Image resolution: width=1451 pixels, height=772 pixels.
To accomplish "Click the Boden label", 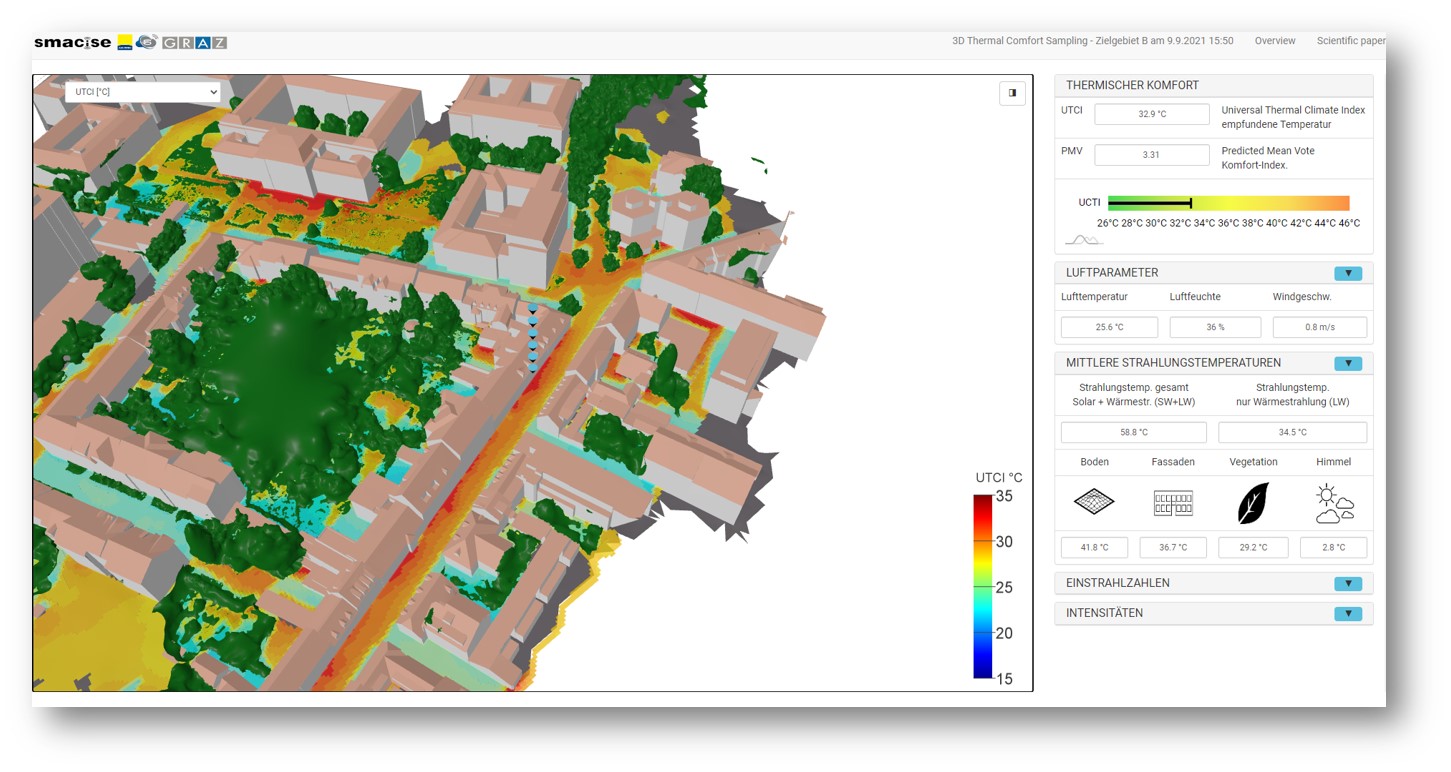I will pos(1094,462).
